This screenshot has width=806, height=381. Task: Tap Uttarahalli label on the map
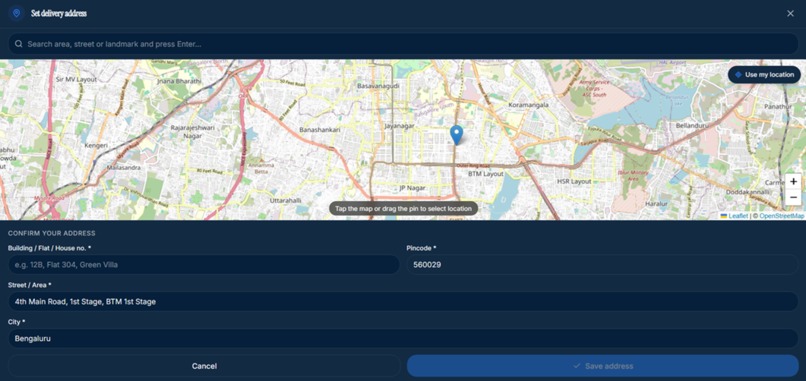285,201
